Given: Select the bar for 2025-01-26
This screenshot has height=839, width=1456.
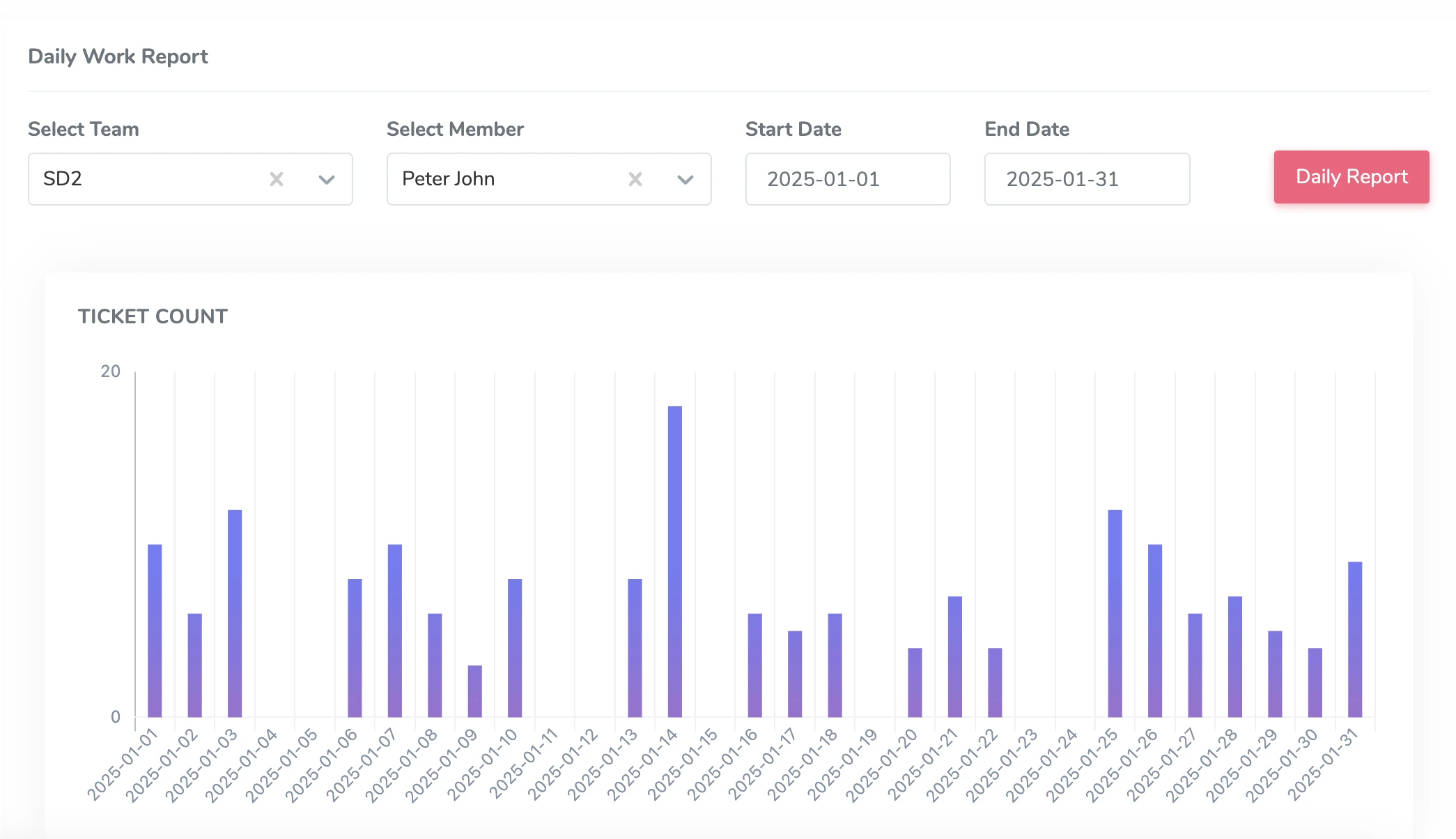Looking at the screenshot, I should tap(1155, 631).
